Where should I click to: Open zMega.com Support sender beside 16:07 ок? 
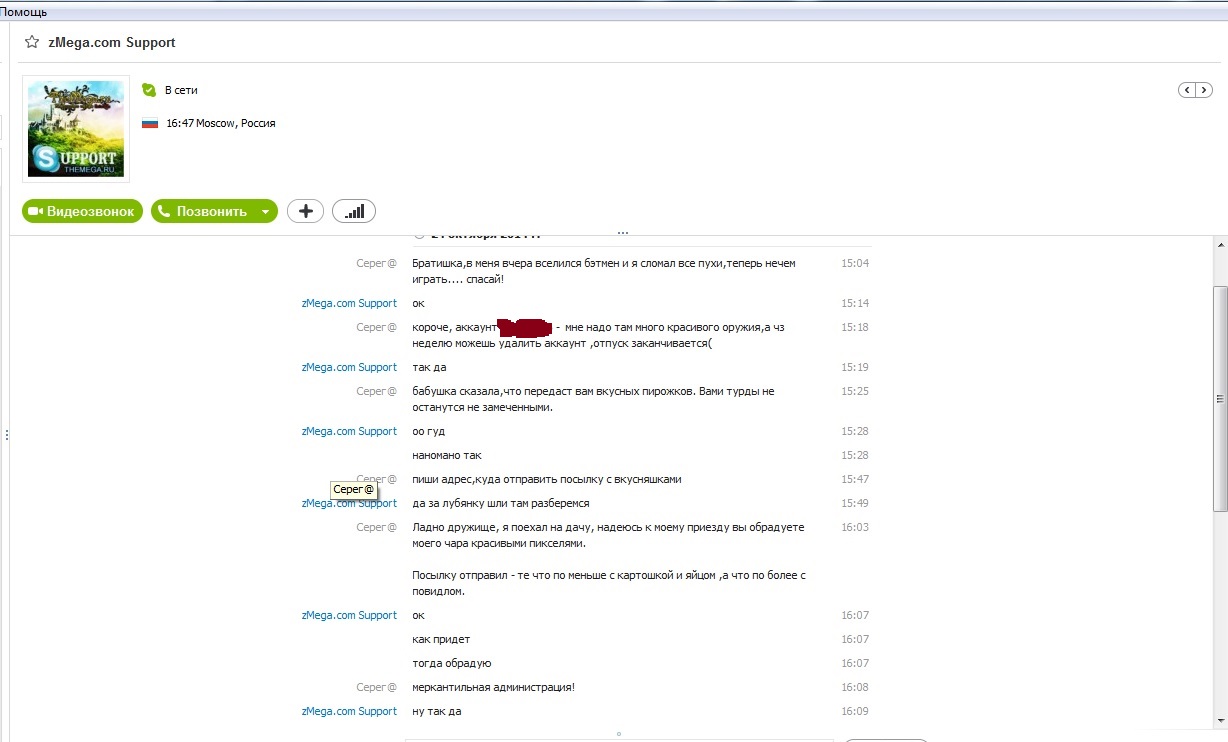349,615
